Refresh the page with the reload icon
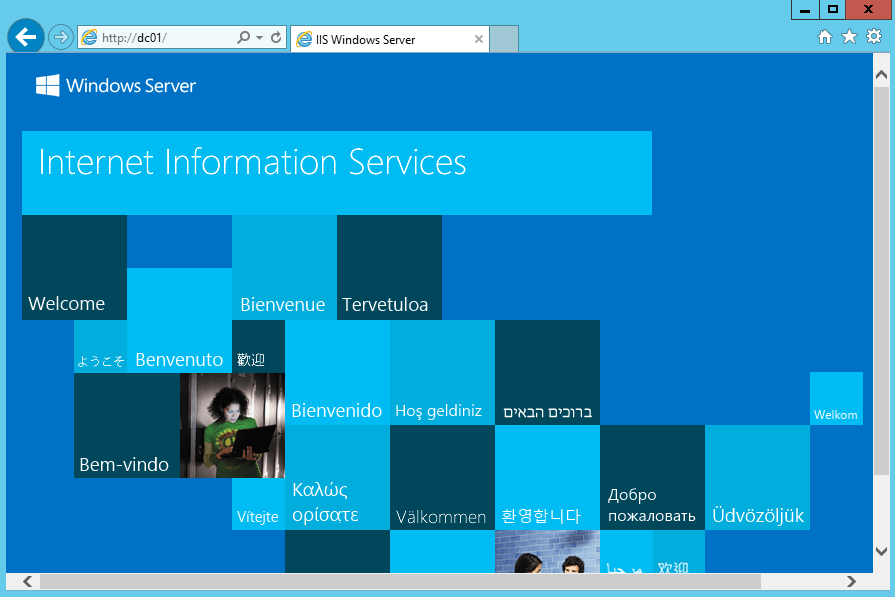895x597 pixels. tap(276, 38)
